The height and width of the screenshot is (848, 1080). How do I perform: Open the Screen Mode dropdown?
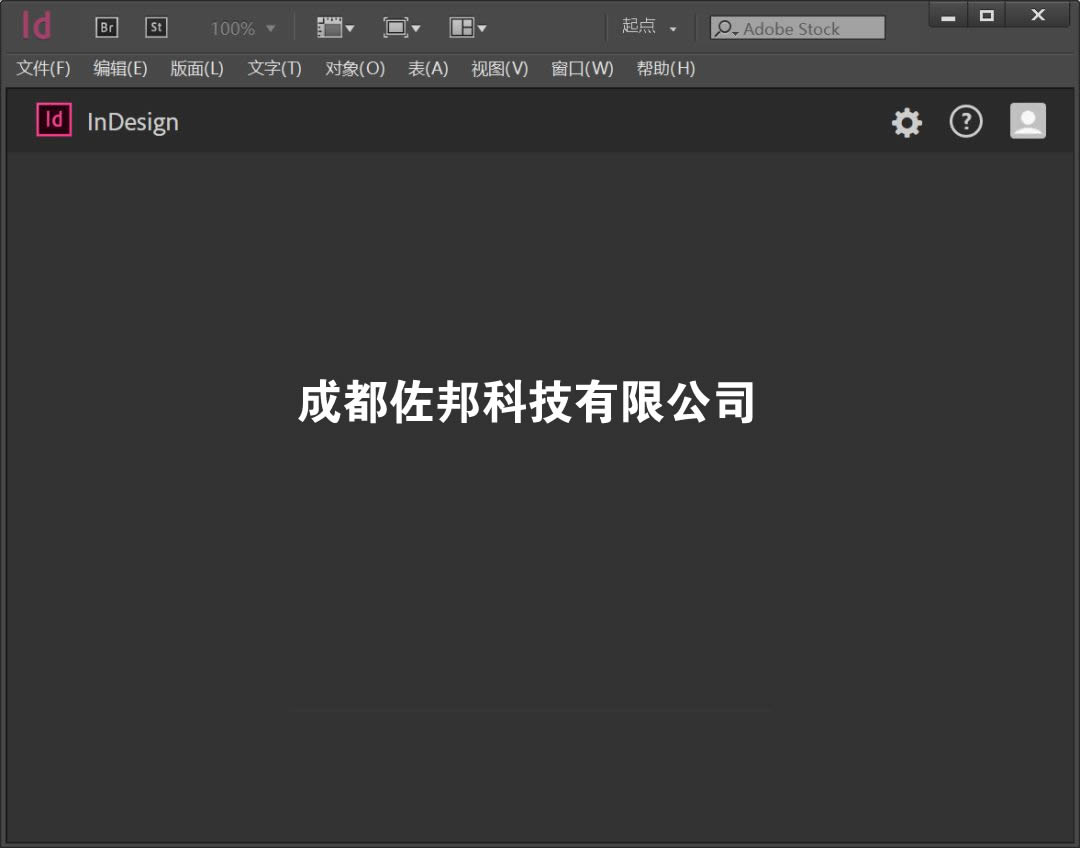tap(402, 28)
